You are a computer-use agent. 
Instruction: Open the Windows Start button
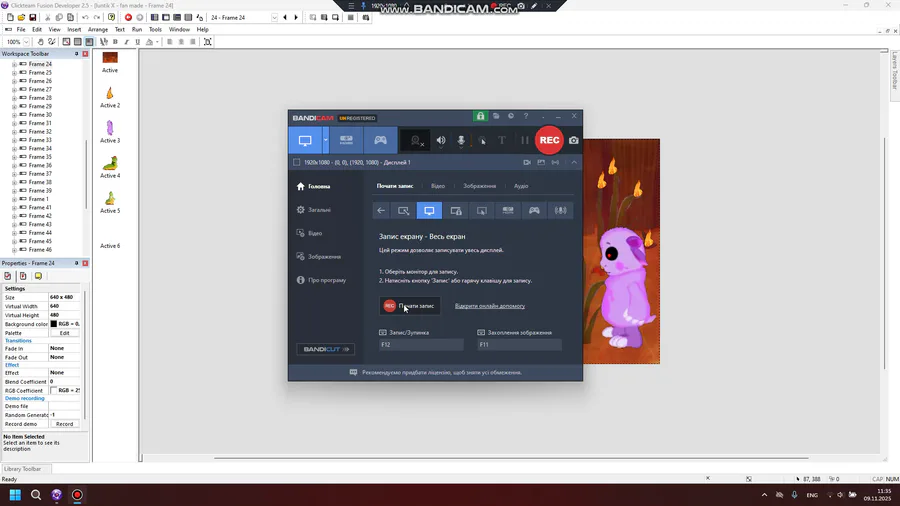(x=15, y=495)
